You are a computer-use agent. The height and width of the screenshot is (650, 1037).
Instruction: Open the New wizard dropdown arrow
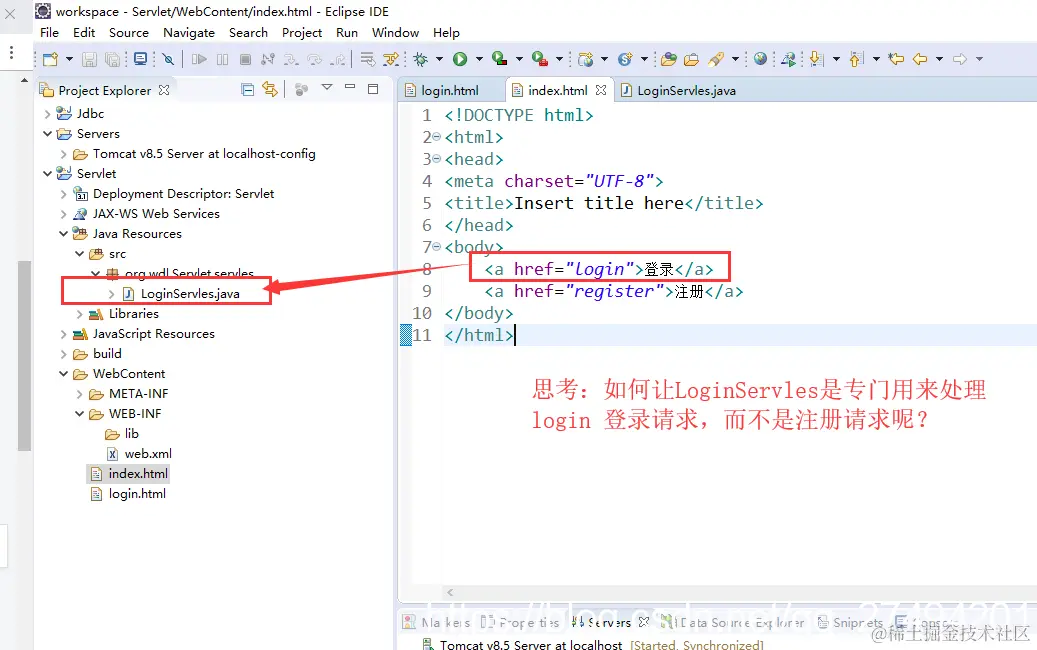(69, 60)
